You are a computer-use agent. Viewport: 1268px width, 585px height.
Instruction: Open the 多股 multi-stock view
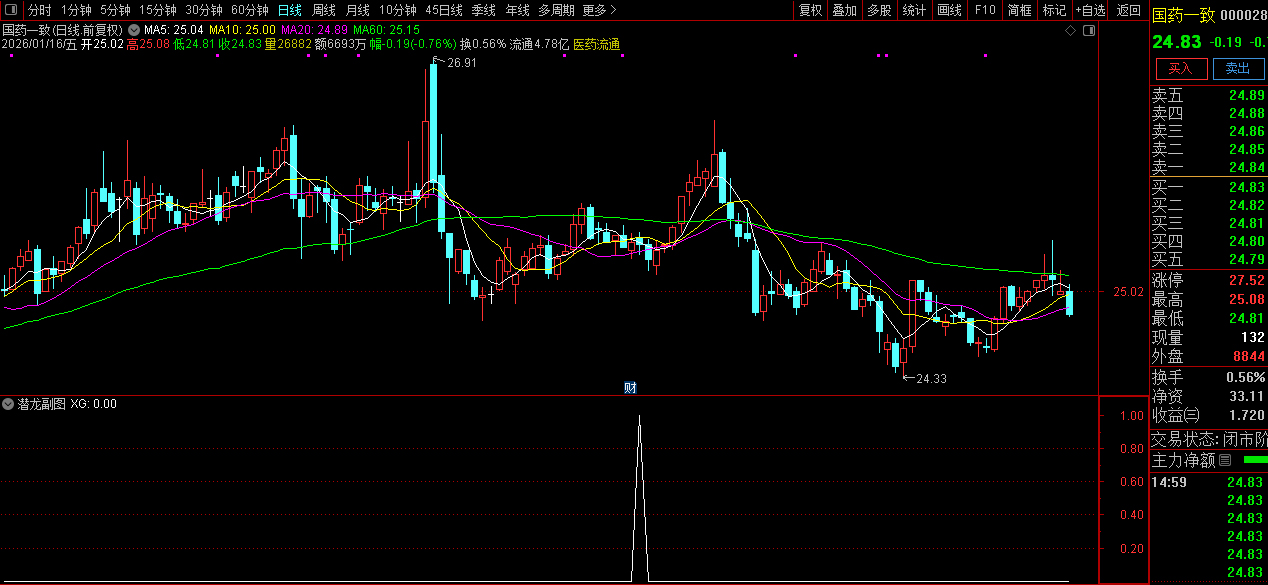click(x=879, y=10)
